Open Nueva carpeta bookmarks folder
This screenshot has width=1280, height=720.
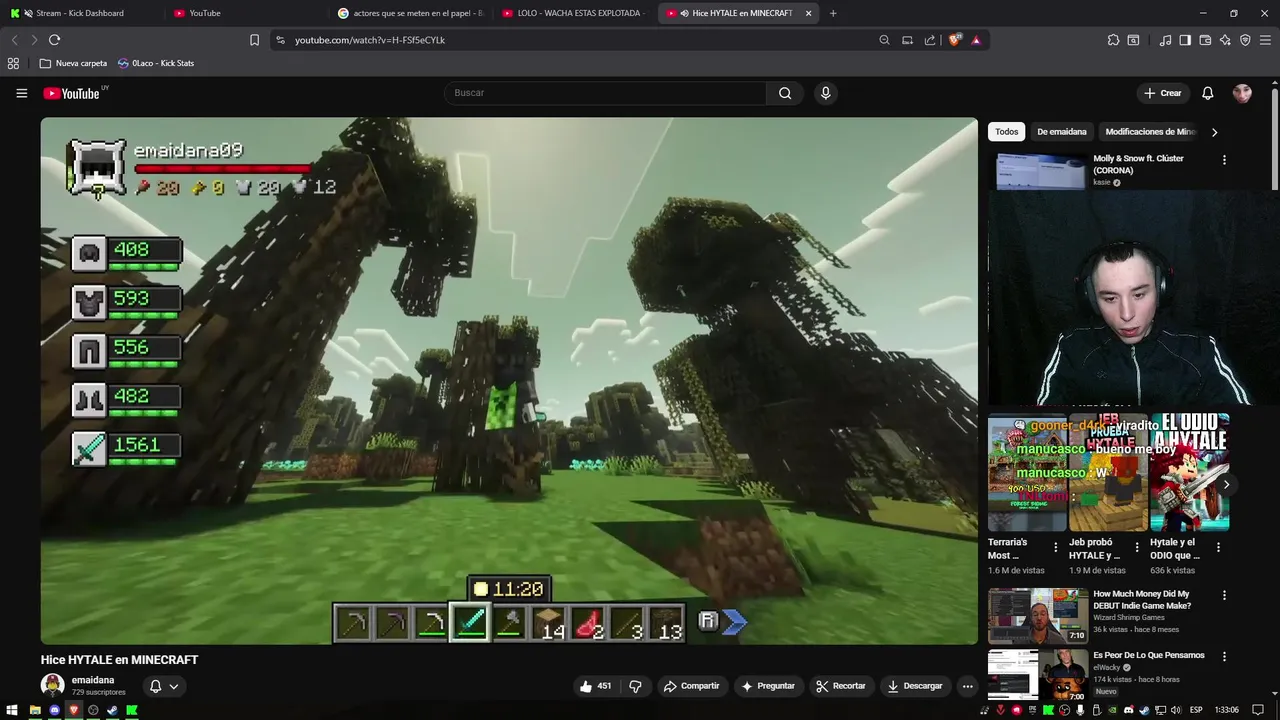tap(73, 63)
